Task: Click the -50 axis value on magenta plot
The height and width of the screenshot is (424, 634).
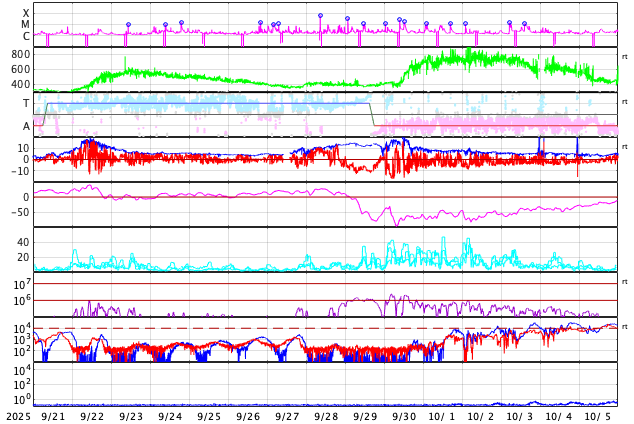Action: (x=19, y=212)
